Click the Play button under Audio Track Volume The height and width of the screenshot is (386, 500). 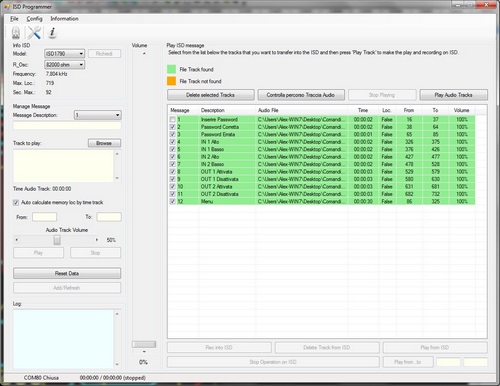click(38, 253)
